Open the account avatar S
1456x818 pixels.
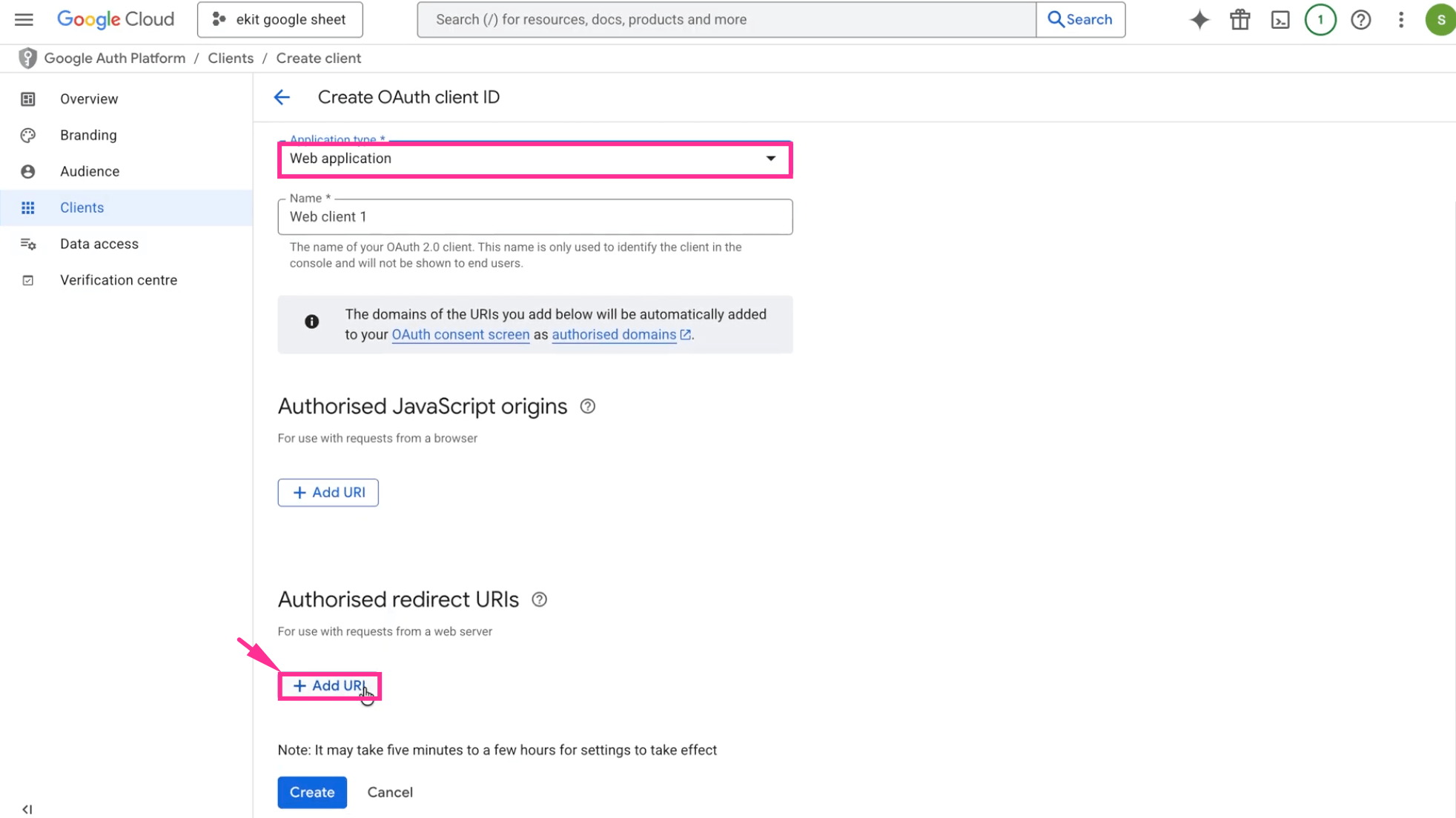tap(1440, 20)
